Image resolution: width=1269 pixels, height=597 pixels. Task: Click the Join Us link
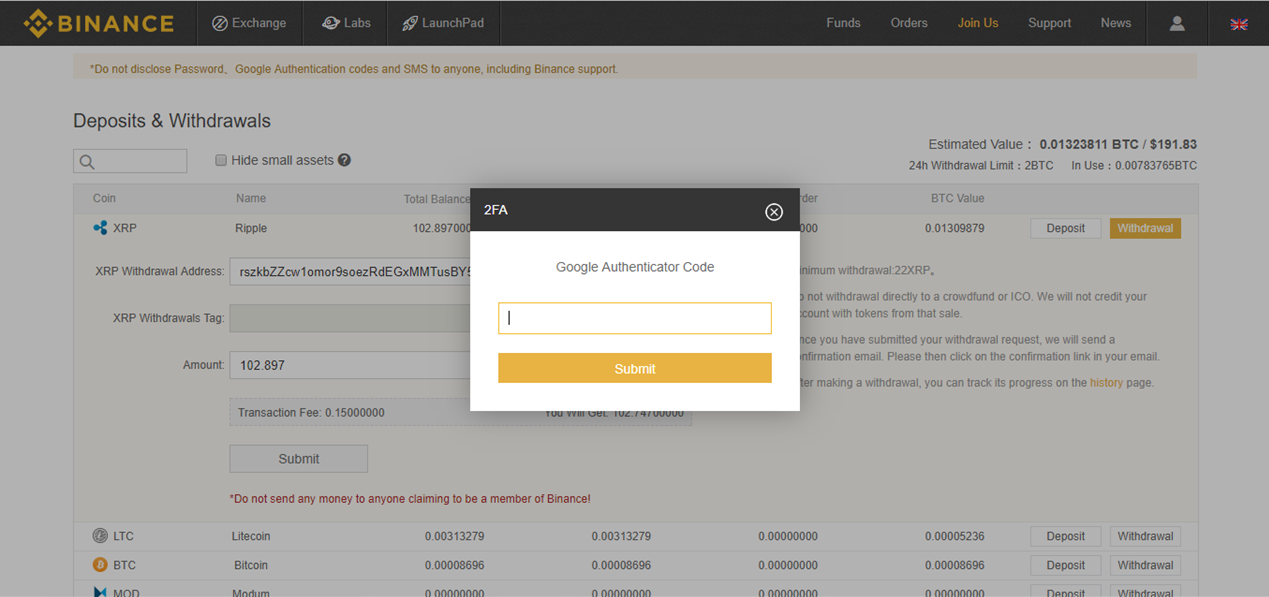coord(978,23)
